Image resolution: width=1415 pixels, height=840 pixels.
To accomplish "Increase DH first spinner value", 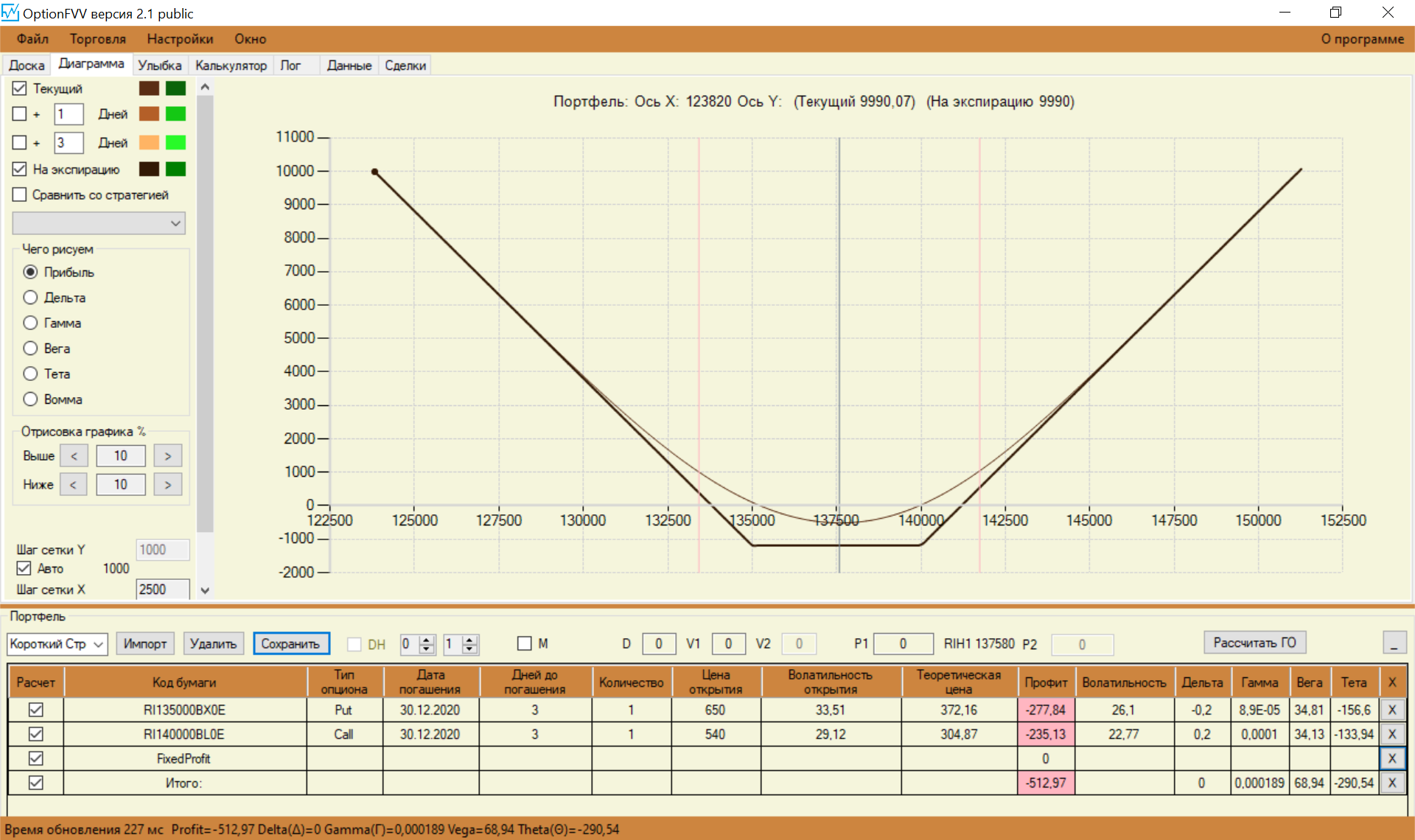I will (427, 640).
